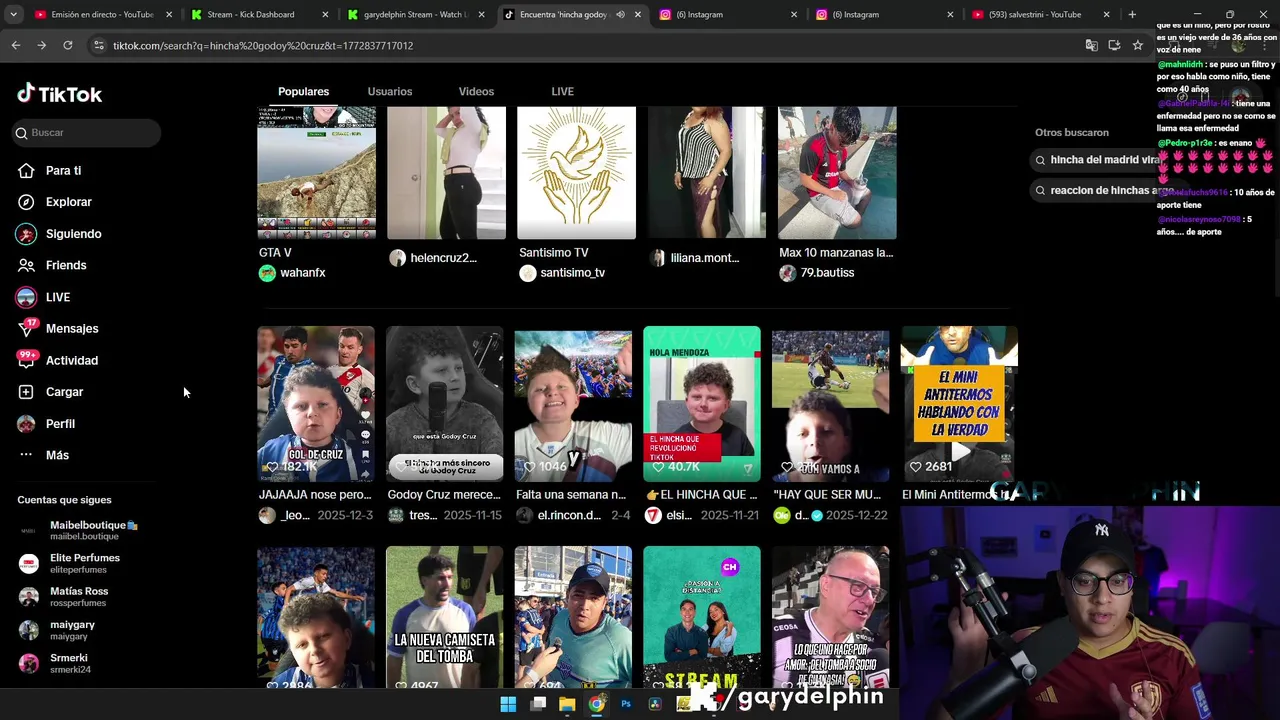Open 79.bautiss user profile
The image size is (1280, 720).
[817, 273]
